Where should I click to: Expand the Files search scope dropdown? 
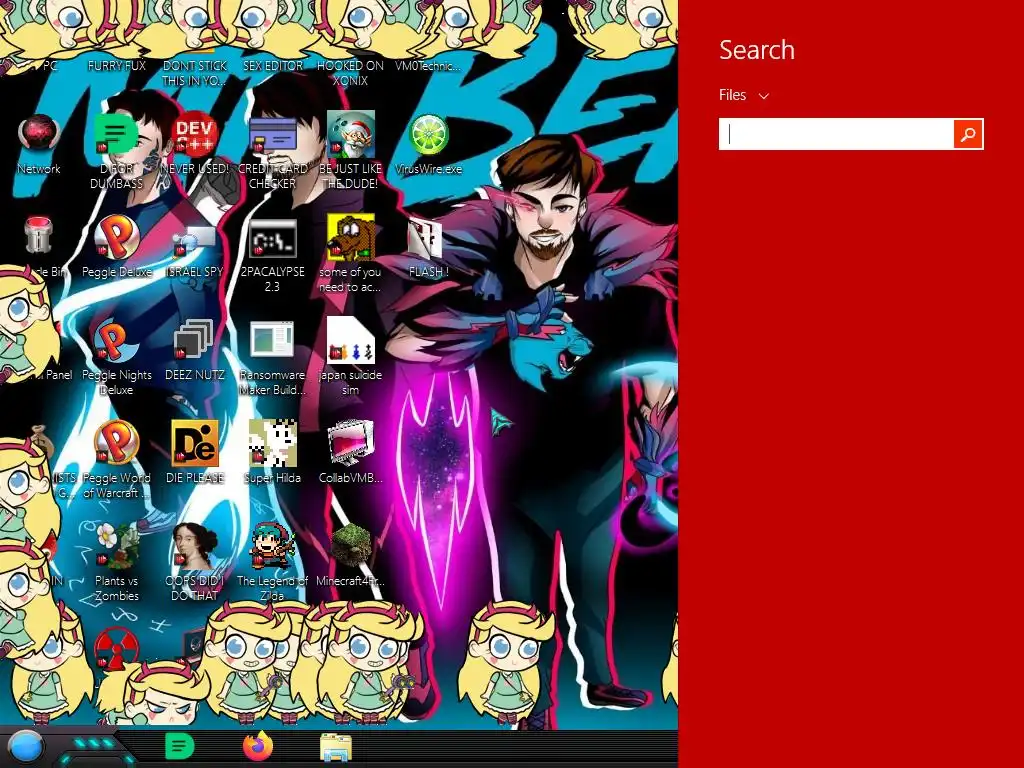click(x=744, y=95)
